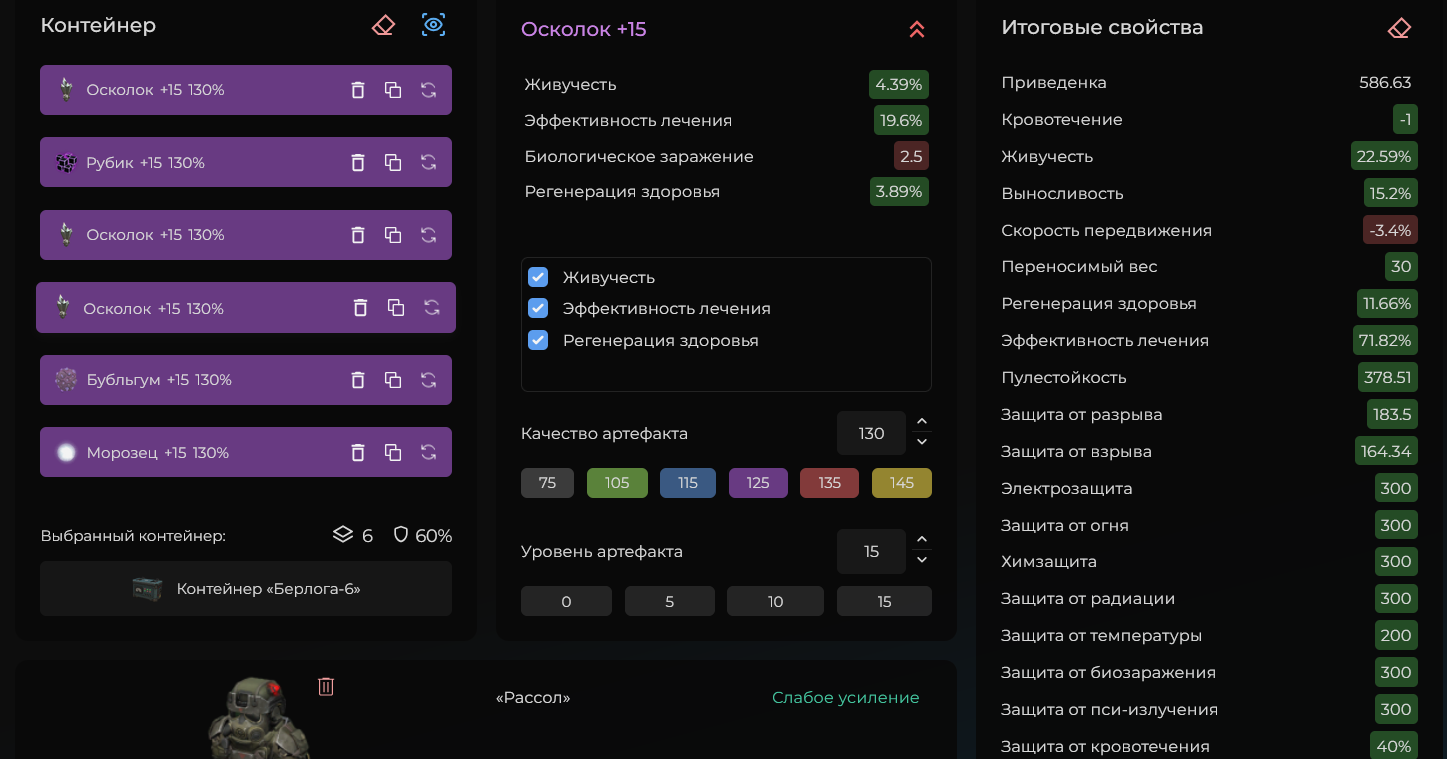1447x759 pixels.
Task: Delete the highlighted Осколок +15 artifact
Action: pyautogui.click(x=361, y=308)
